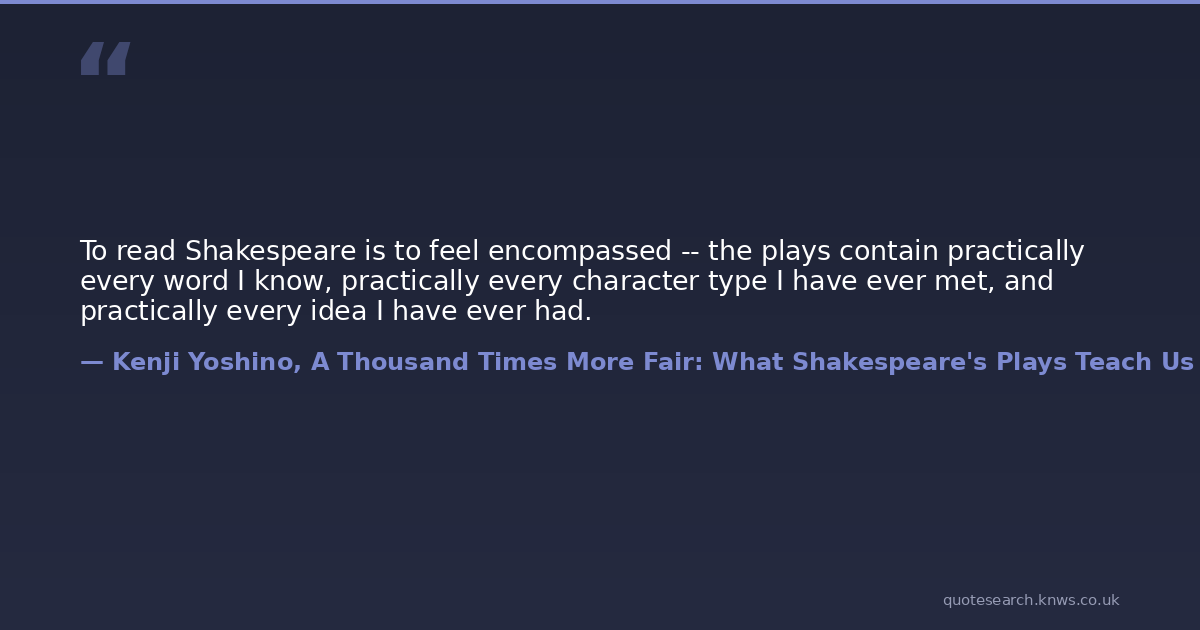This screenshot has height=630, width=1200.
Task: Click the quotesearch.knws.co.uk watermark link
Action: (x=1030, y=600)
